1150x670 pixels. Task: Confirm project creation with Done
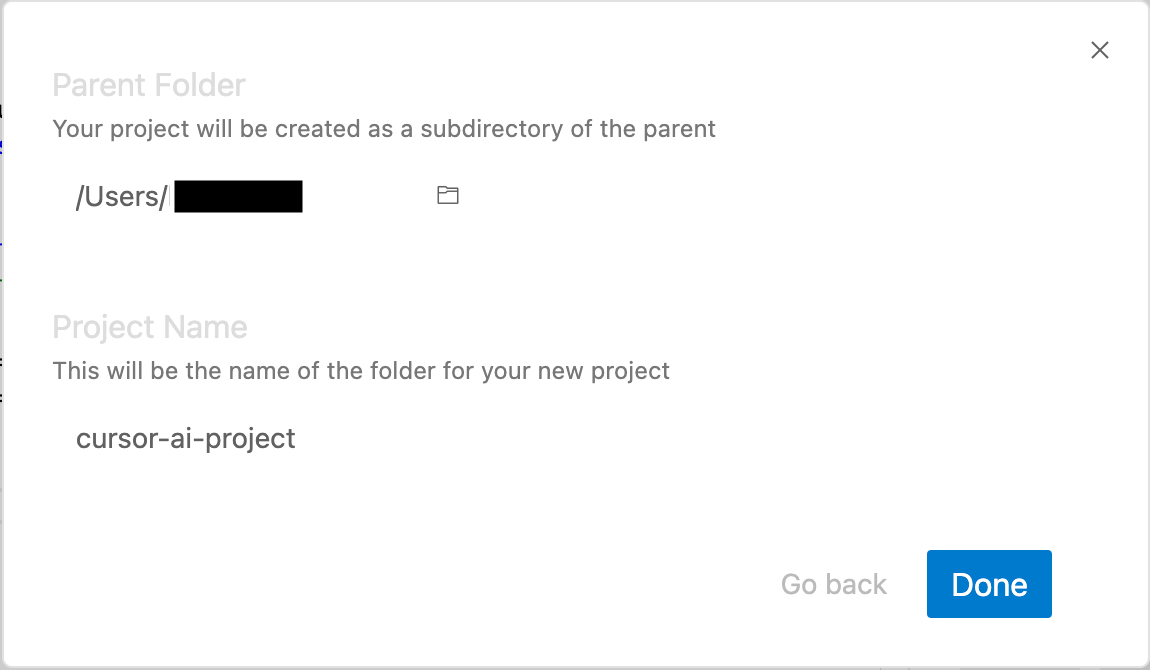(x=989, y=584)
